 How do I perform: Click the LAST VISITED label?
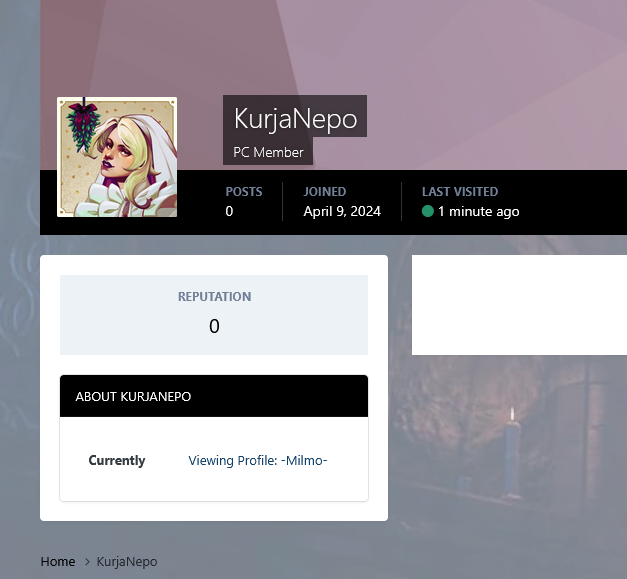[460, 192]
